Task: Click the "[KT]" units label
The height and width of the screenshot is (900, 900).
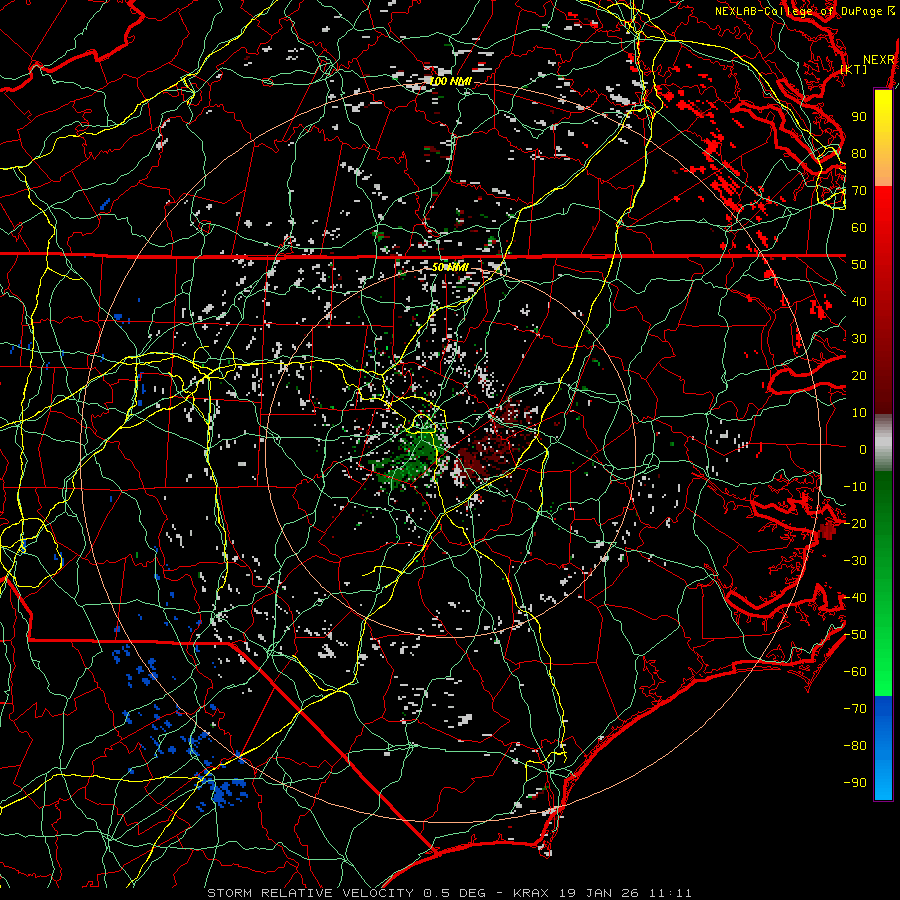Action: [x=854, y=69]
